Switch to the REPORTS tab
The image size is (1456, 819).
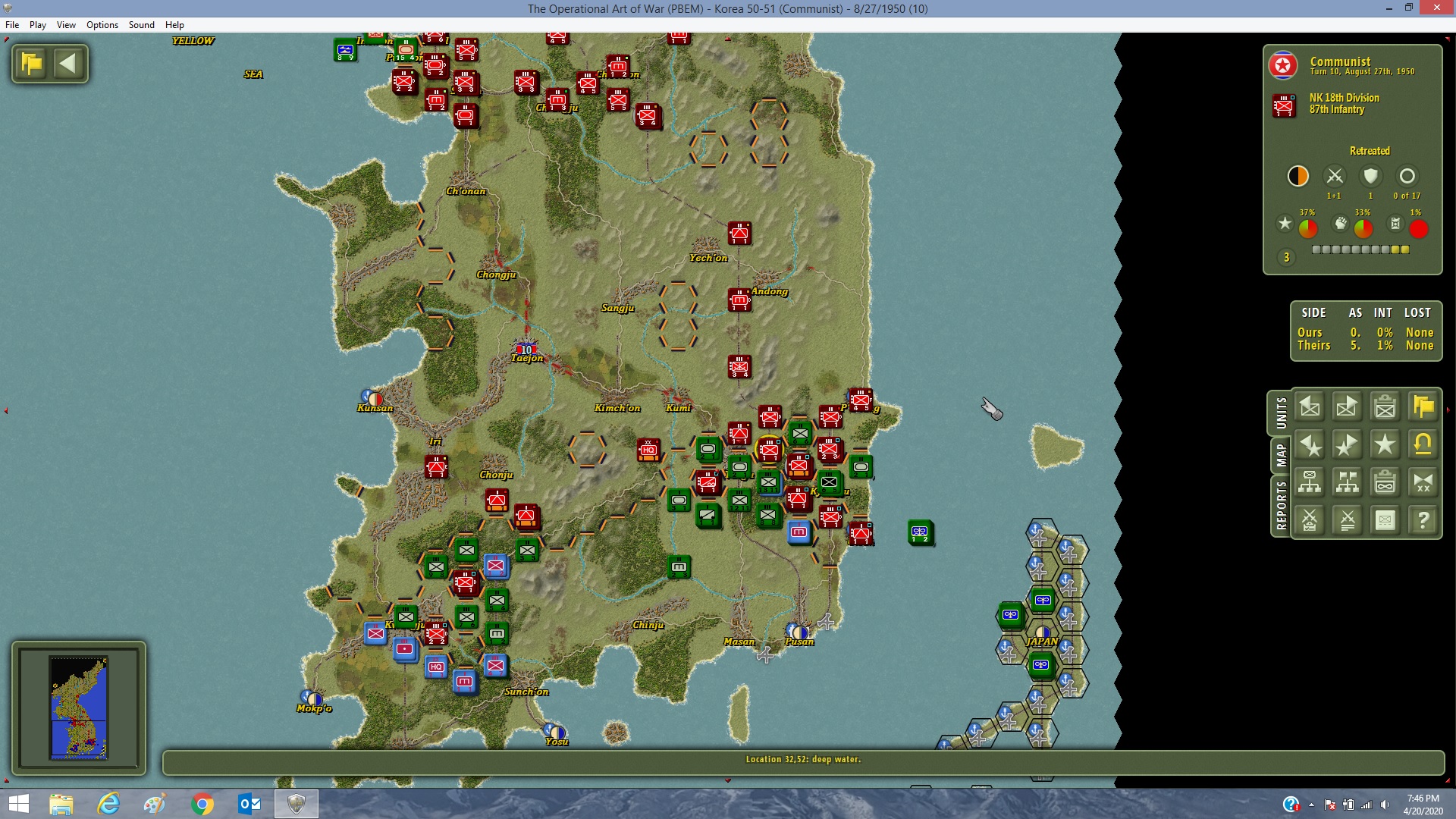[1281, 506]
